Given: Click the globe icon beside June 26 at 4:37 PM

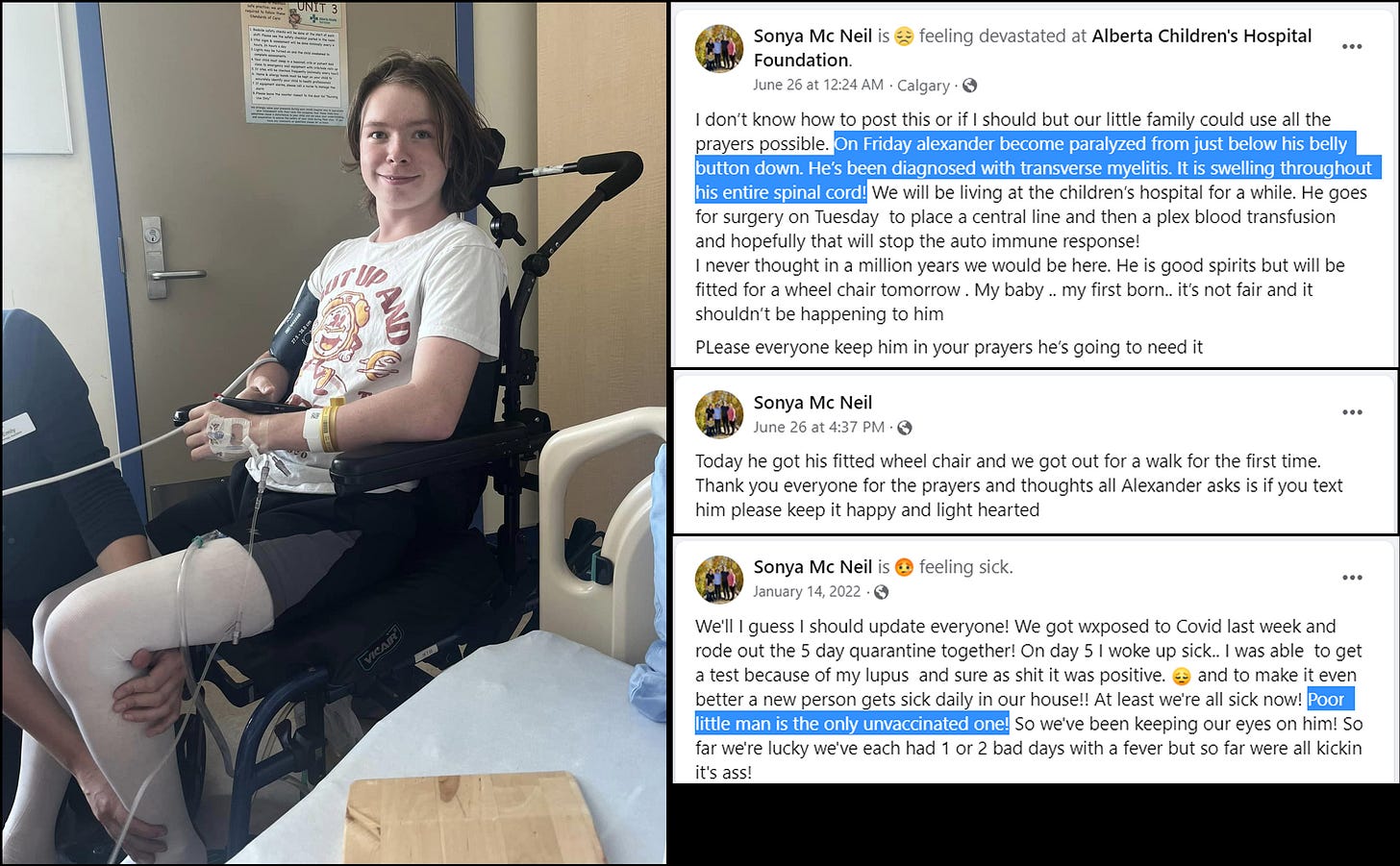Looking at the screenshot, I should pos(904,428).
